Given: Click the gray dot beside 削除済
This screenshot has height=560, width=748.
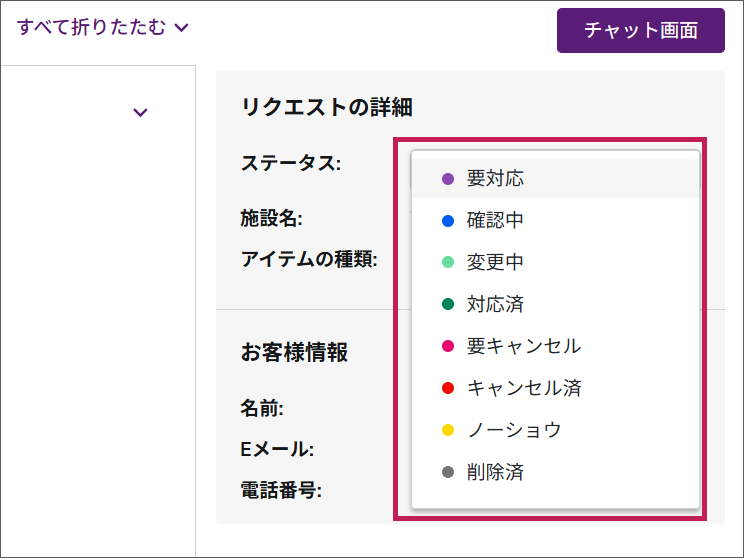Looking at the screenshot, I should point(448,472).
